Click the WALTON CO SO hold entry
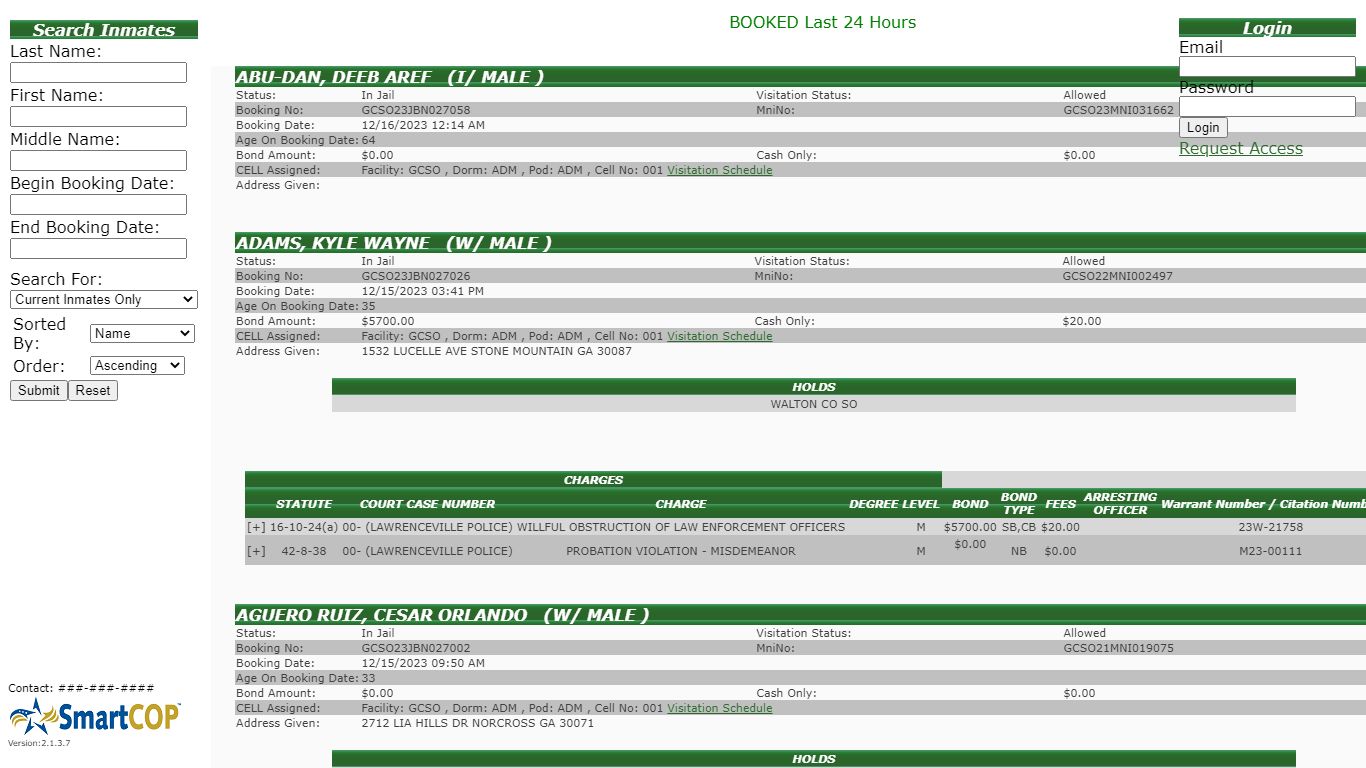1366x768 pixels. coord(814,404)
